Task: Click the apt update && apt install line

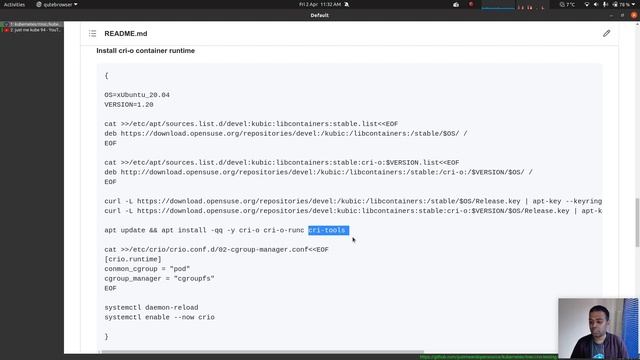Action: [x=227, y=230]
